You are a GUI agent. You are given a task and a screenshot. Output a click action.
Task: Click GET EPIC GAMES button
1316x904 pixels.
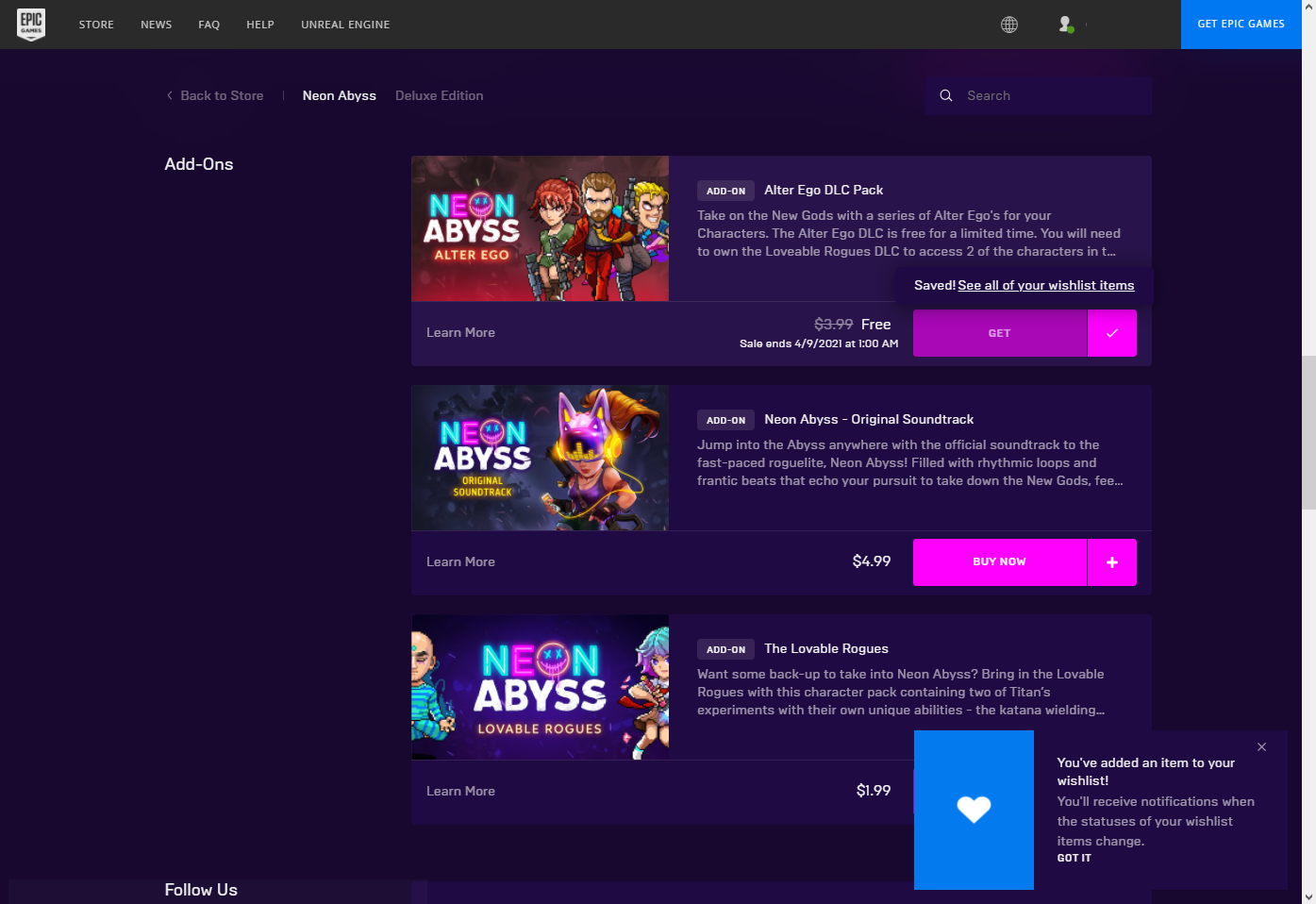click(x=1241, y=25)
